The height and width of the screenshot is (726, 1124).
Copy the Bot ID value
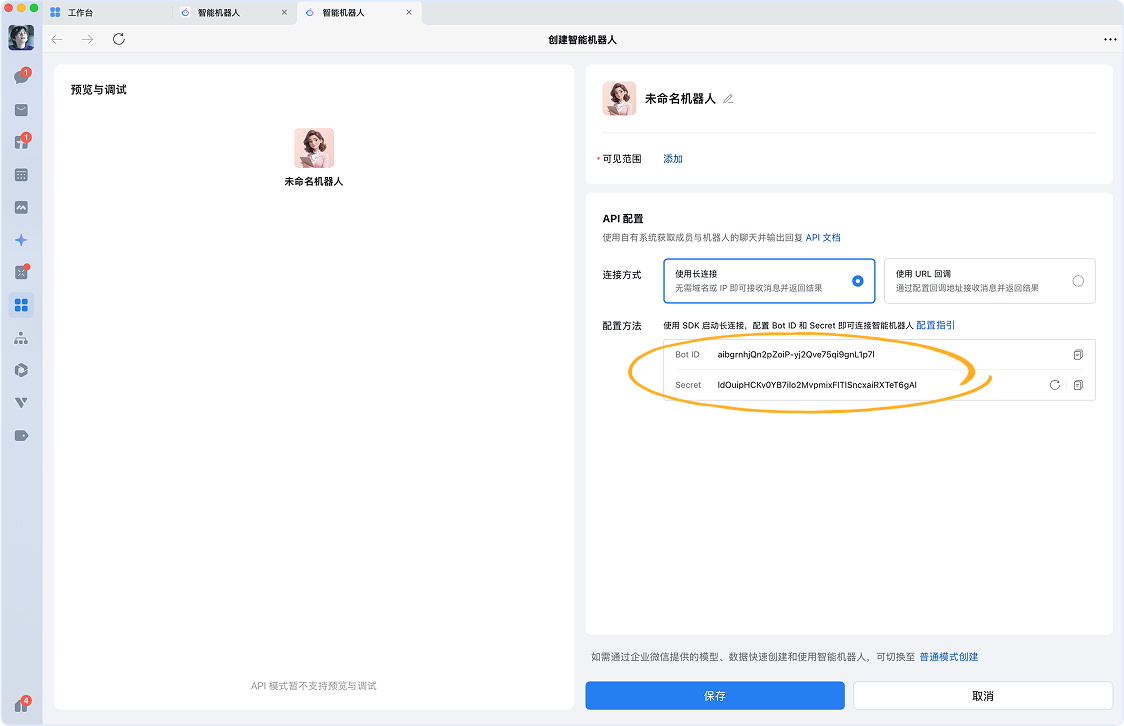[1078, 355]
